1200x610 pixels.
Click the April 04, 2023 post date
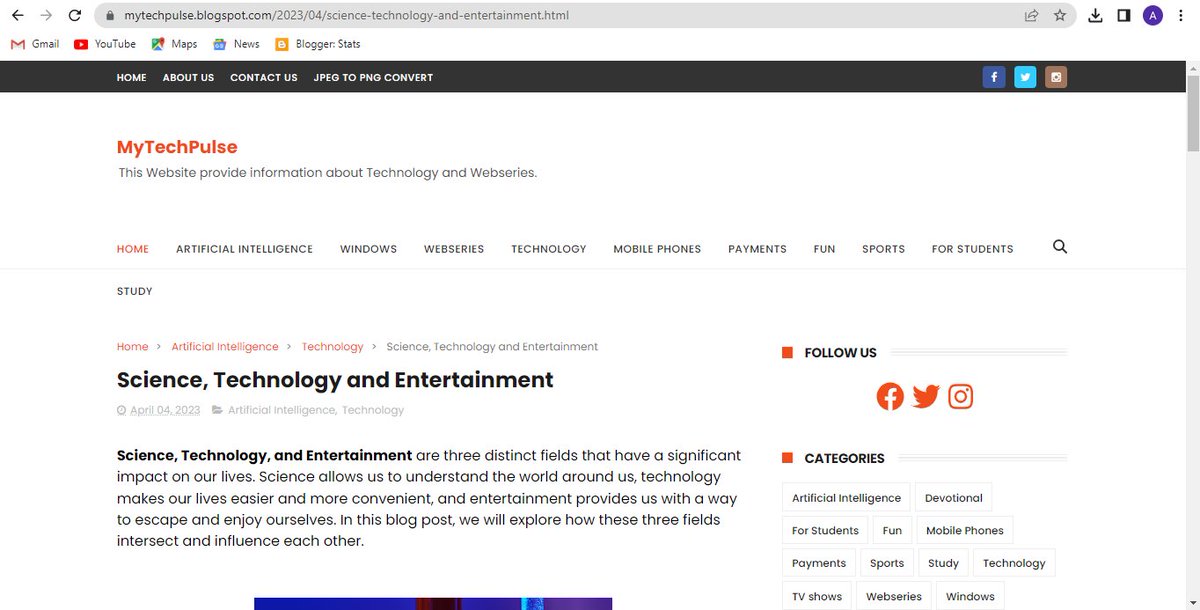pos(165,410)
